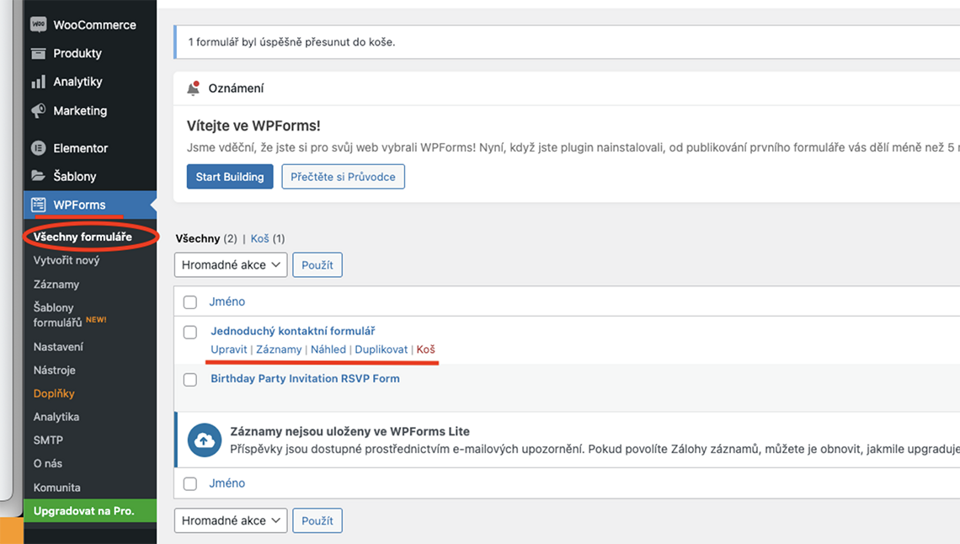Click Přečtěte si Průvodce button
The width and height of the screenshot is (960, 544).
point(343,177)
